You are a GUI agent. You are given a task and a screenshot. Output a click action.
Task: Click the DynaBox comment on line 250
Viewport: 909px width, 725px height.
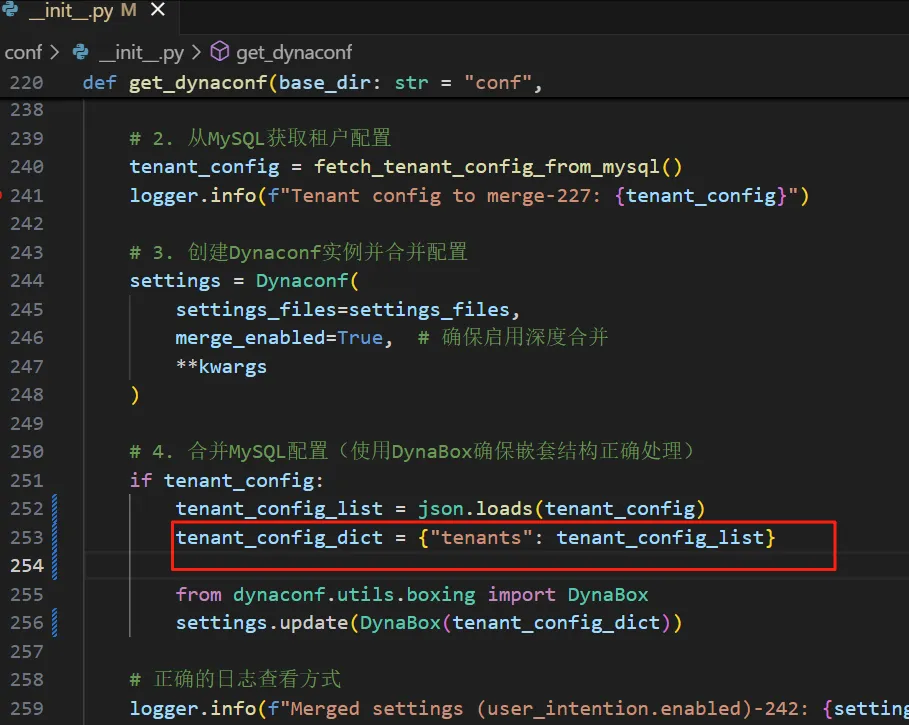coord(412,451)
